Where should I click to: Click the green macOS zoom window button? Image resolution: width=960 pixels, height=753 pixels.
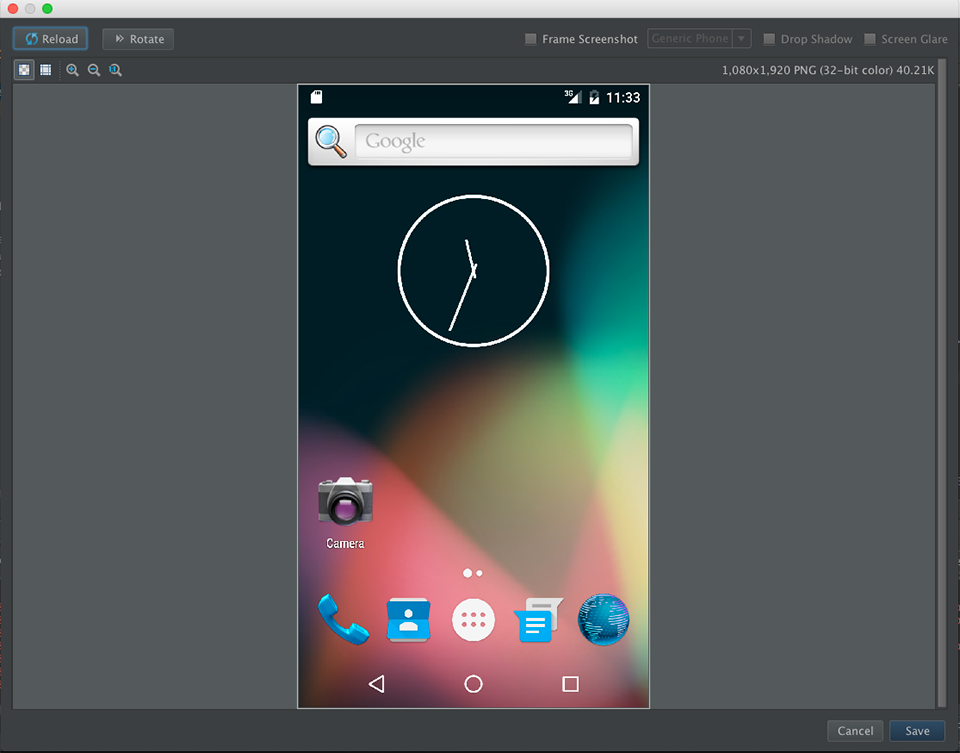[x=47, y=9]
